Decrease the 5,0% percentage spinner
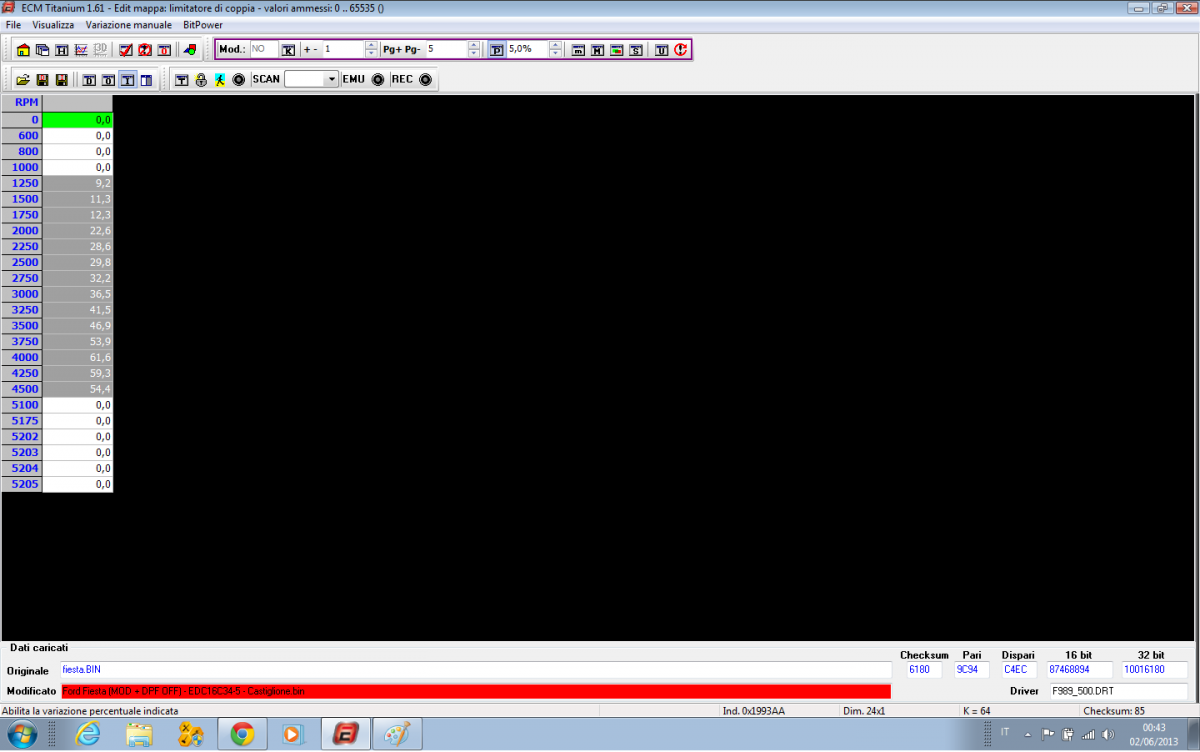 pos(556,53)
